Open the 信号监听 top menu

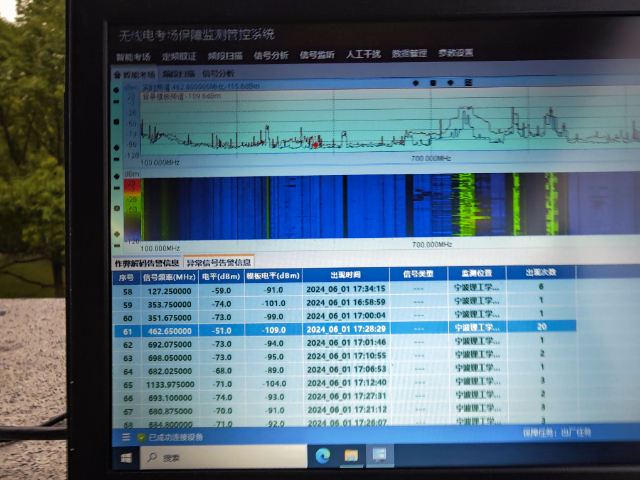(318, 54)
